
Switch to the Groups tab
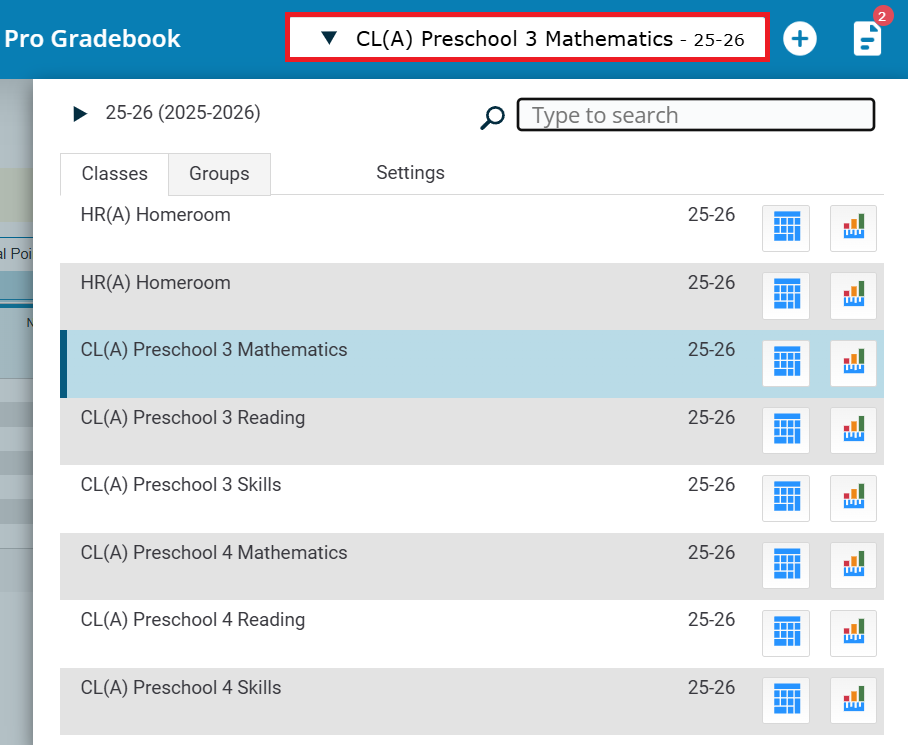pyautogui.click(x=219, y=174)
